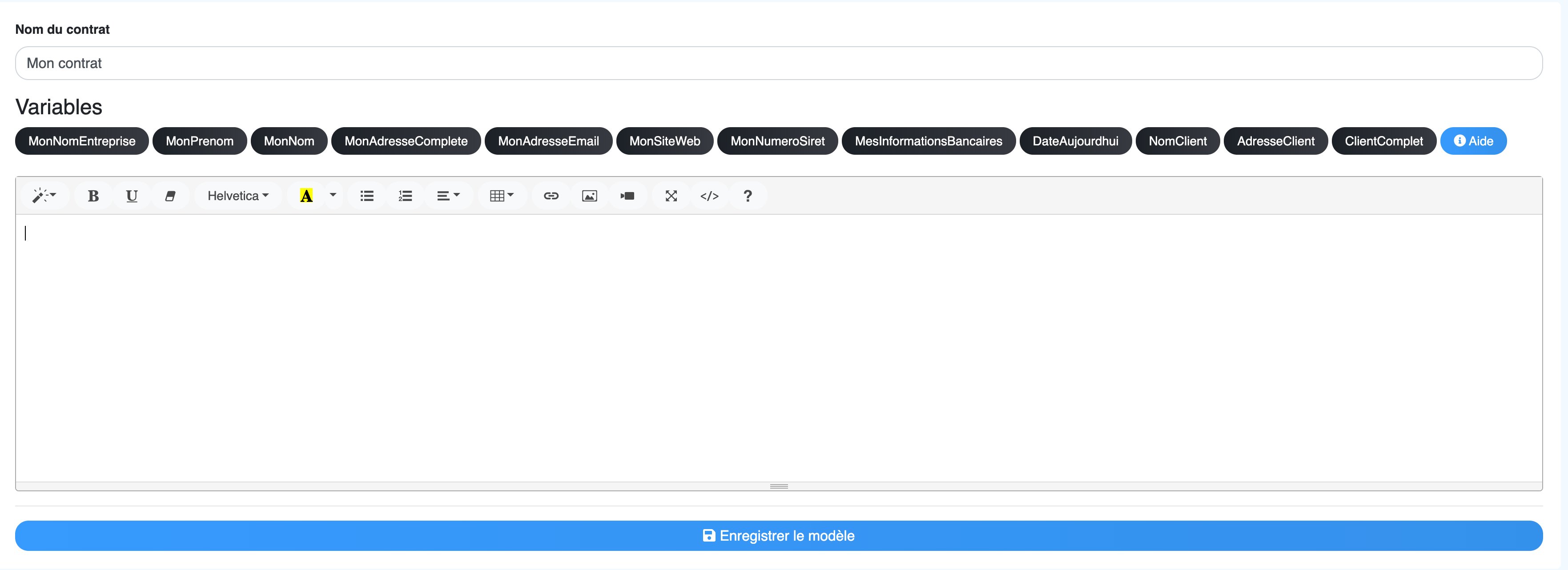Click the Nom du contrat field
The height and width of the screenshot is (570, 1568).
779,63
